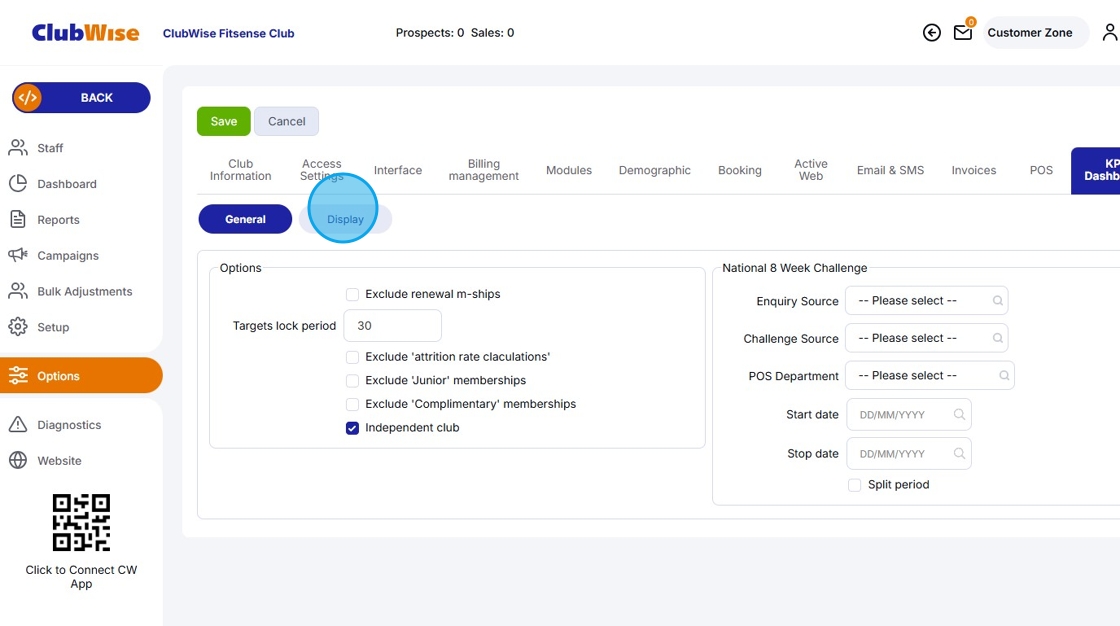Open the Enquiry Source dropdown

click(926, 301)
